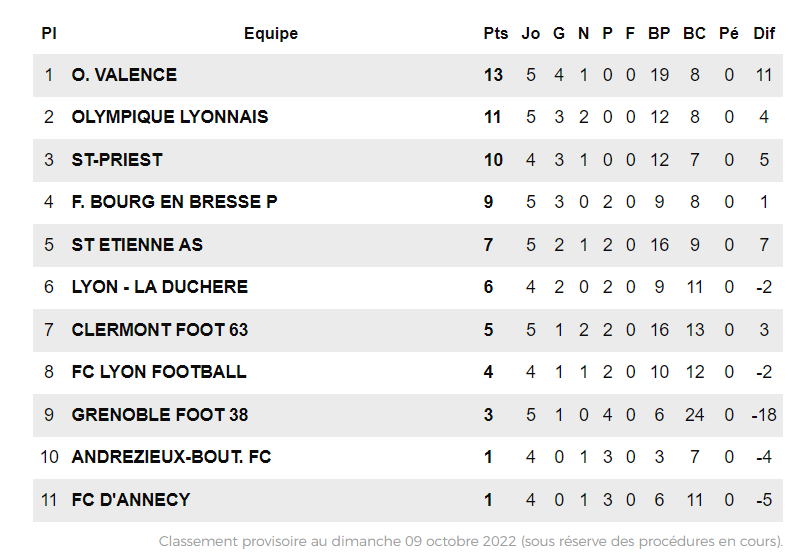Click the BC column header
Viewport: 807px width, 560px height.
tap(694, 33)
